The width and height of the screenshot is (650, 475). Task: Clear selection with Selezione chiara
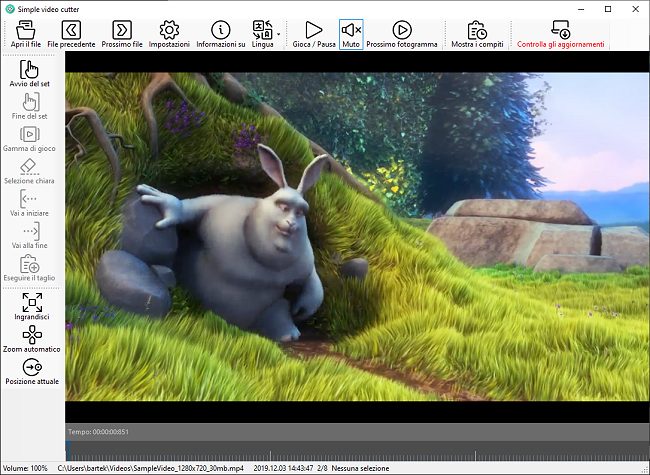coord(29,171)
